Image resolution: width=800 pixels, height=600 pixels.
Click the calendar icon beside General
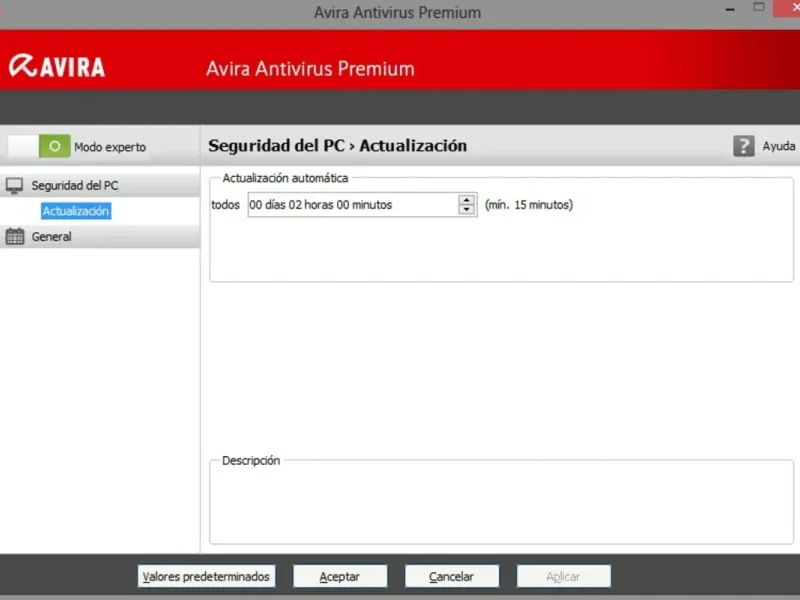[x=15, y=236]
